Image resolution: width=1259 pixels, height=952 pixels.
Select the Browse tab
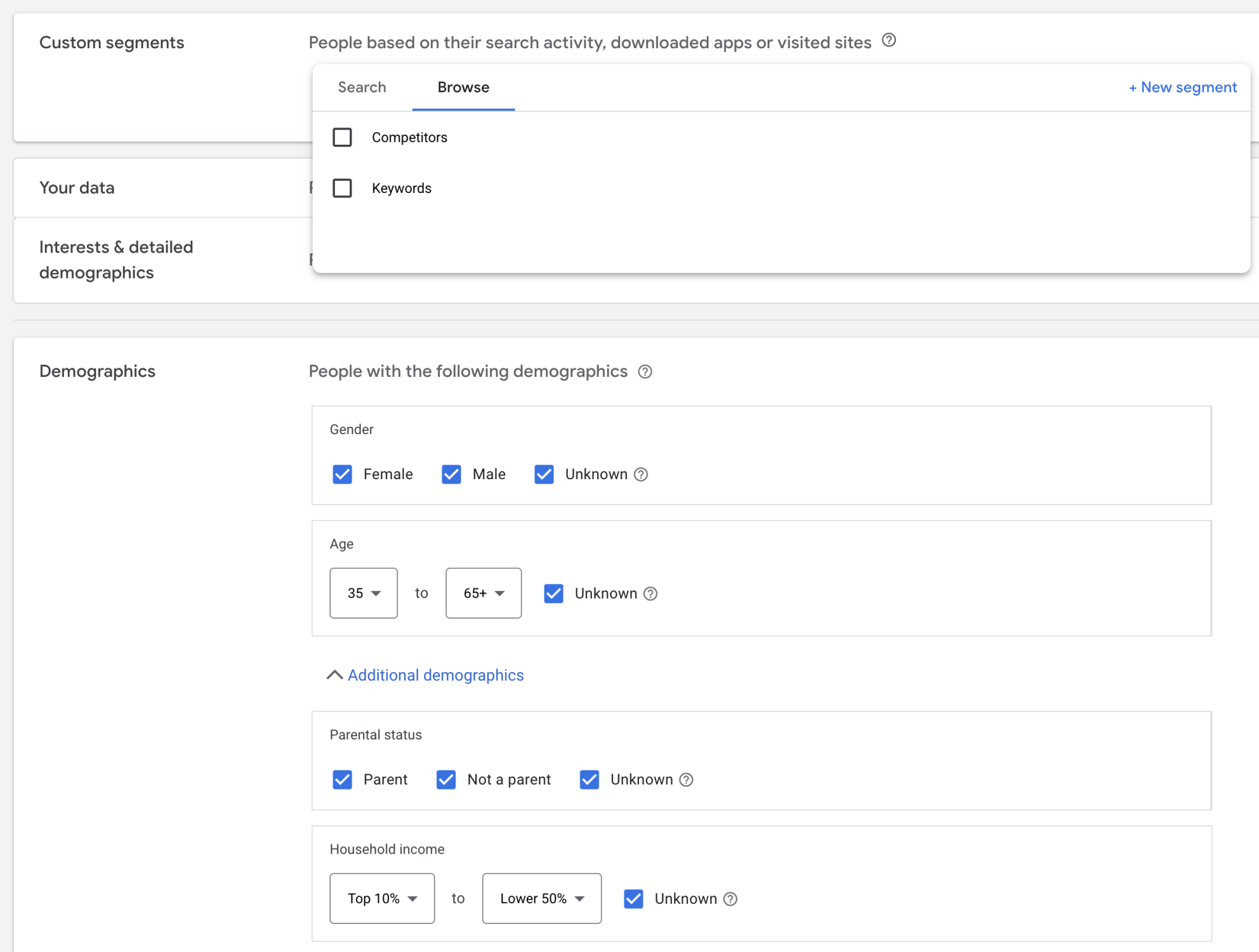pos(463,87)
